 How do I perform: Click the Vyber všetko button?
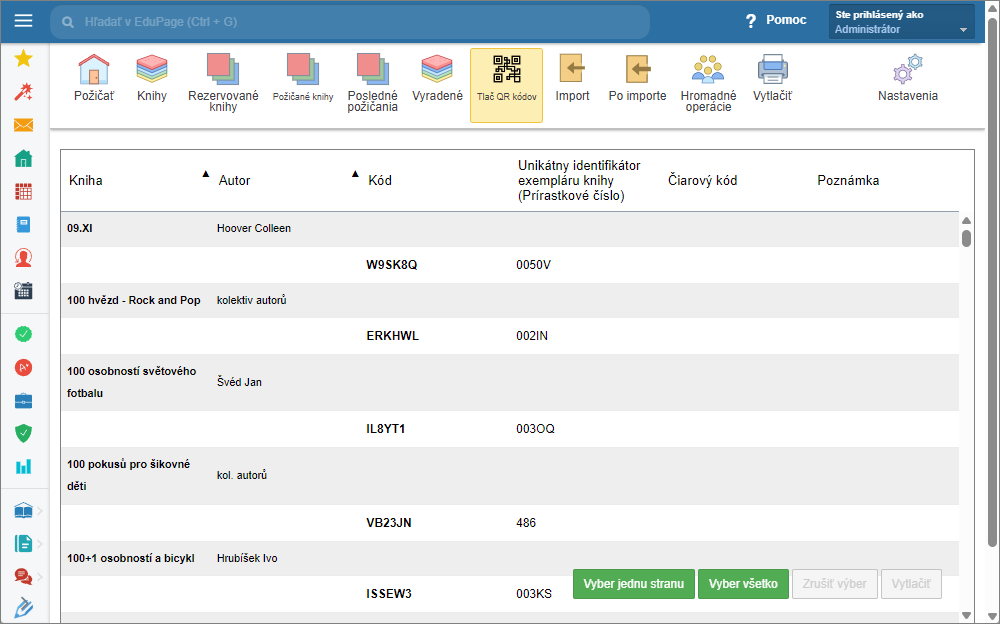[x=743, y=584]
